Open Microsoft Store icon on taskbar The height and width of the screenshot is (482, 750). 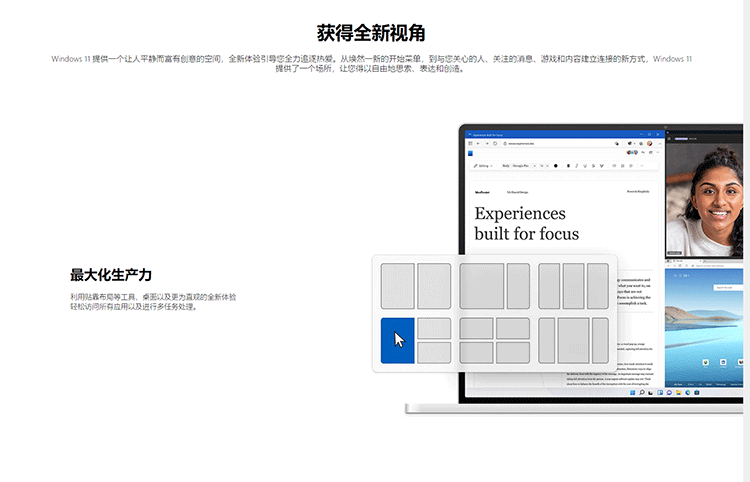point(697,393)
